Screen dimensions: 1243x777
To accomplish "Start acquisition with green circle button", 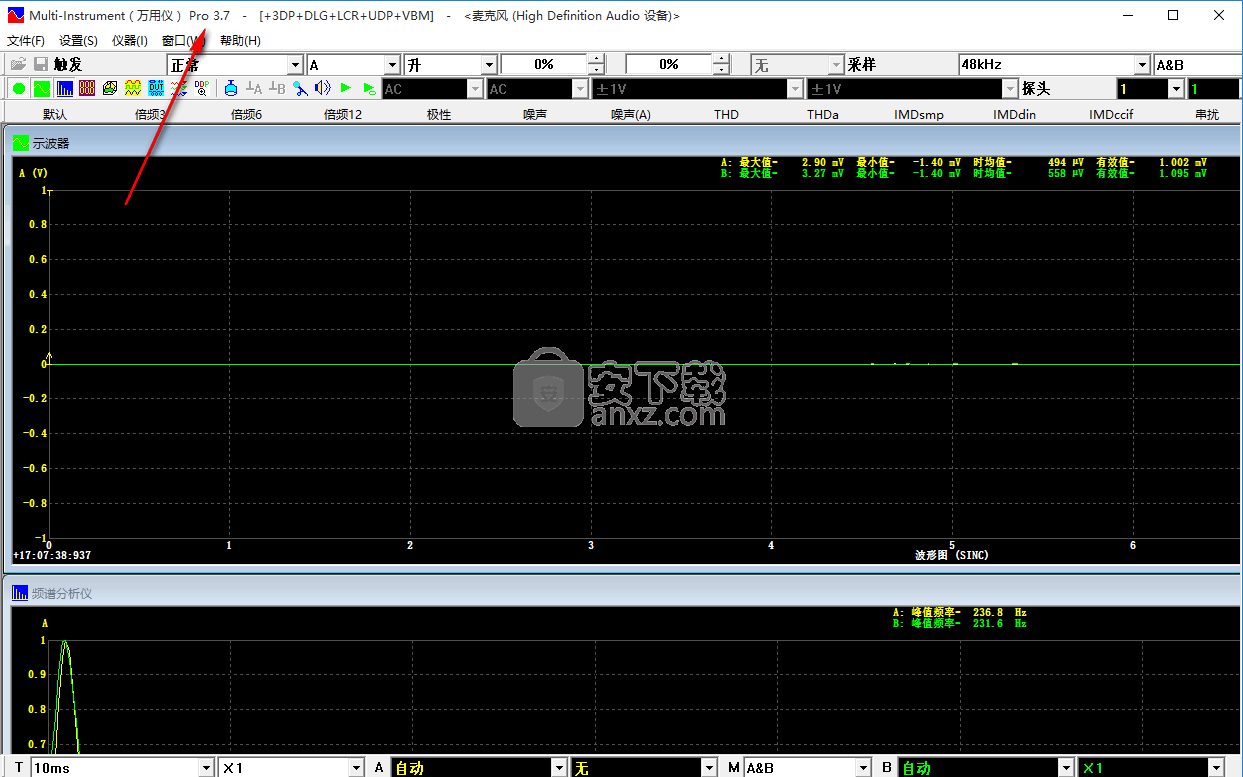I will pyautogui.click(x=19, y=89).
